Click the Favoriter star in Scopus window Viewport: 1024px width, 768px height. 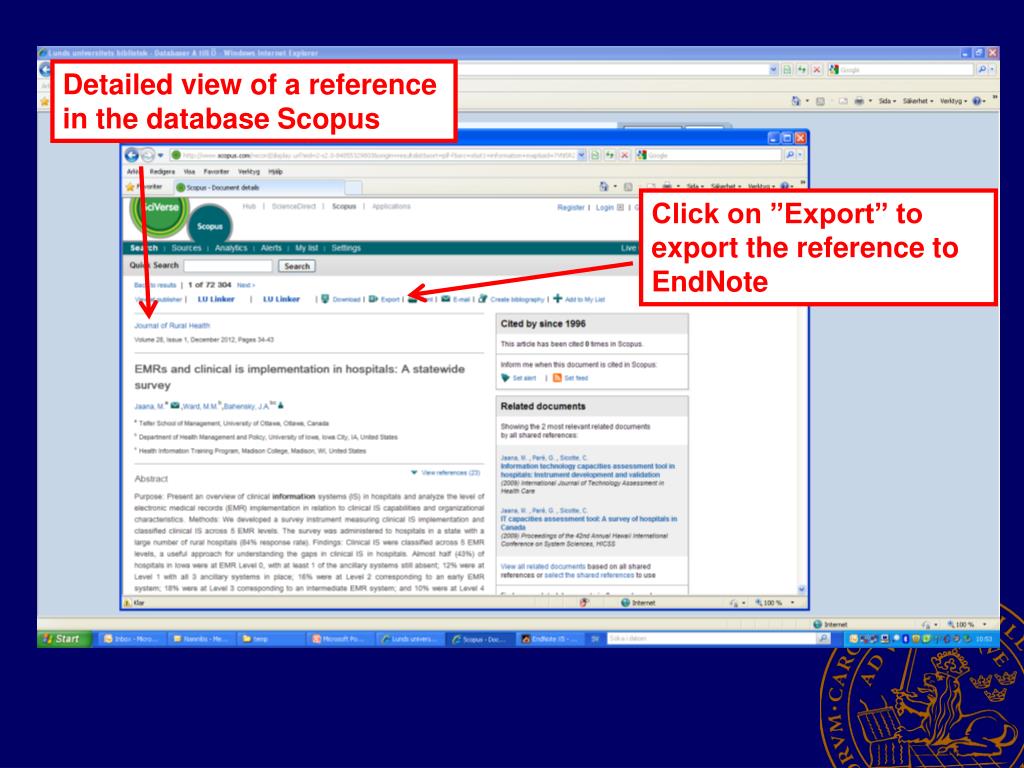(130, 187)
